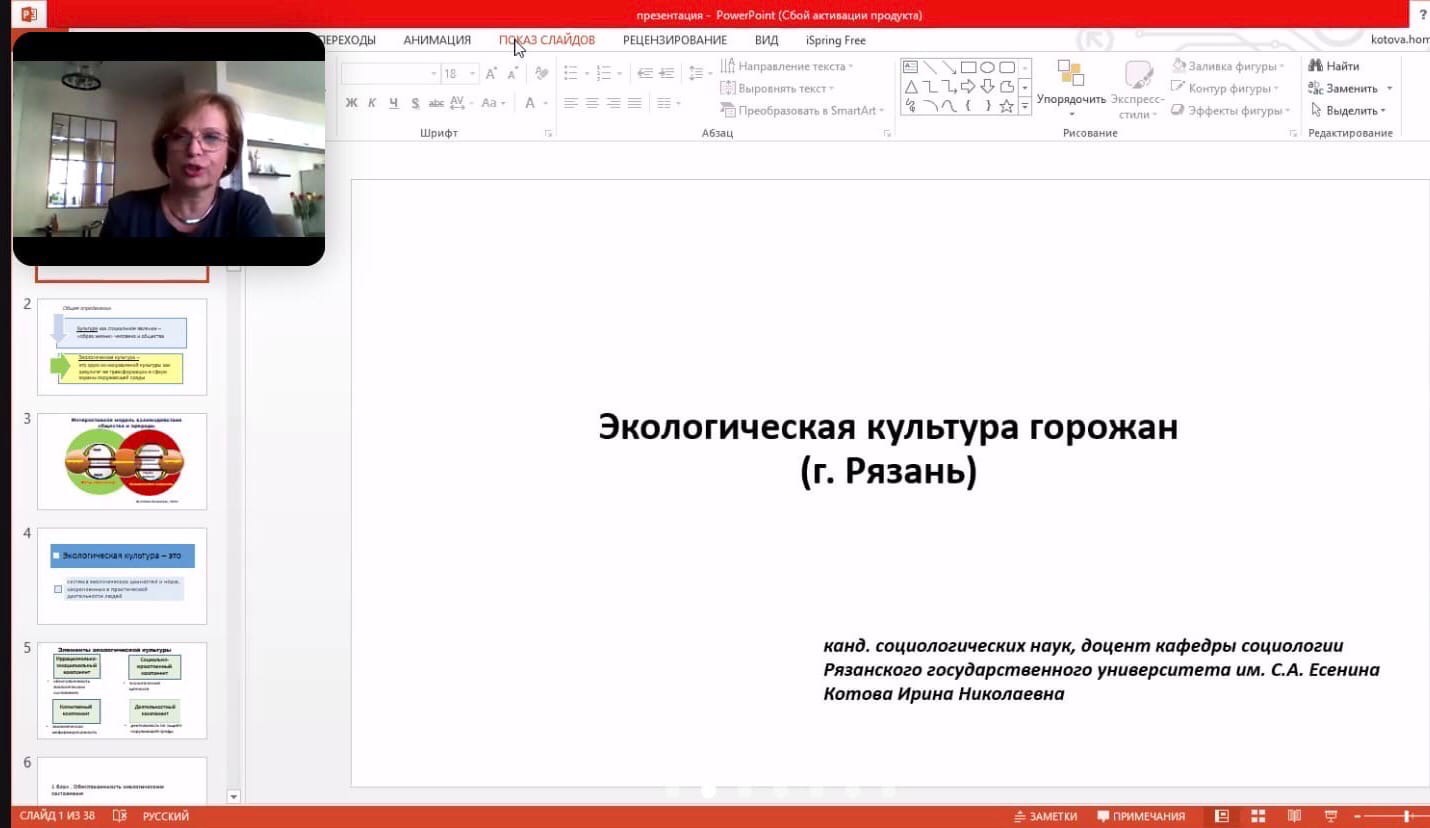Decrease font size
The width and height of the screenshot is (1430, 828).
pyautogui.click(x=512, y=74)
